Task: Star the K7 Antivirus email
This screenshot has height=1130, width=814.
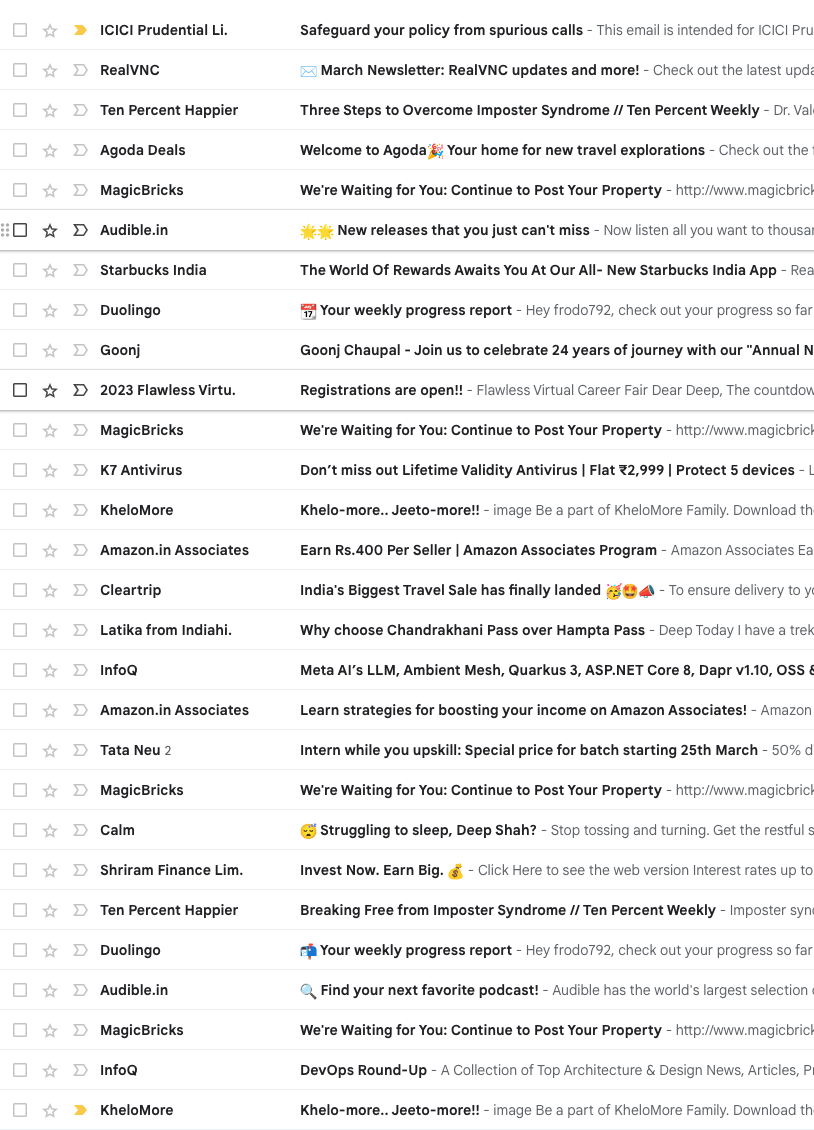Action: click(x=50, y=471)
